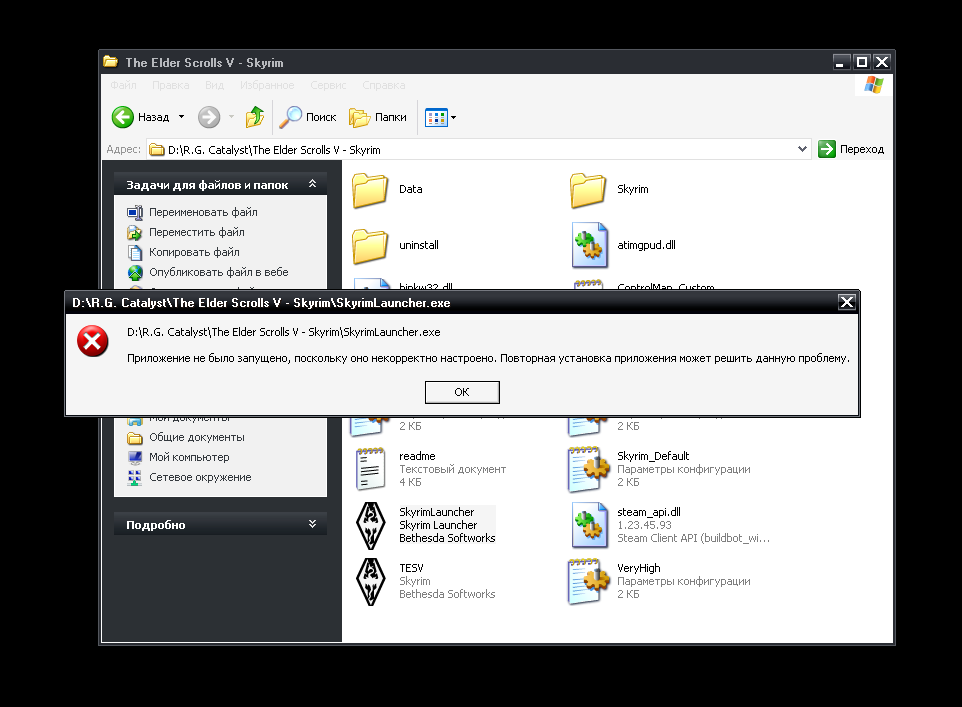The image size is (962, 707).
Task: Select the VeryHigh config file icon
Action: click(x=589, y=582)
